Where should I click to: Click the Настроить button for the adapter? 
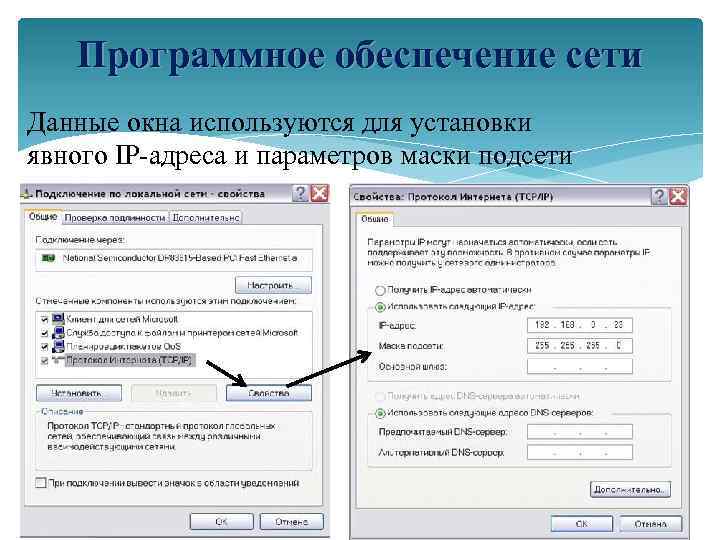point(273,285)
